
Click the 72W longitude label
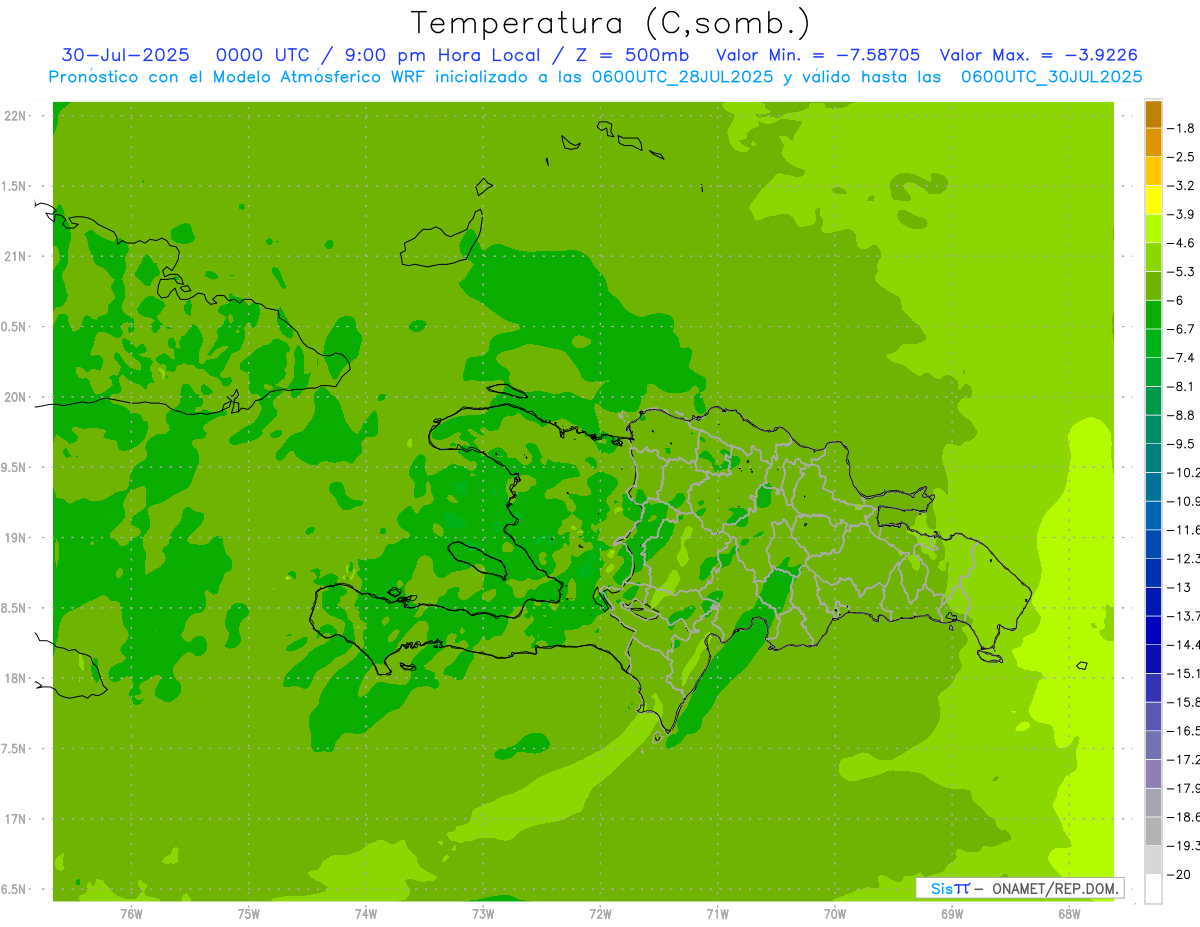(600, 914)
